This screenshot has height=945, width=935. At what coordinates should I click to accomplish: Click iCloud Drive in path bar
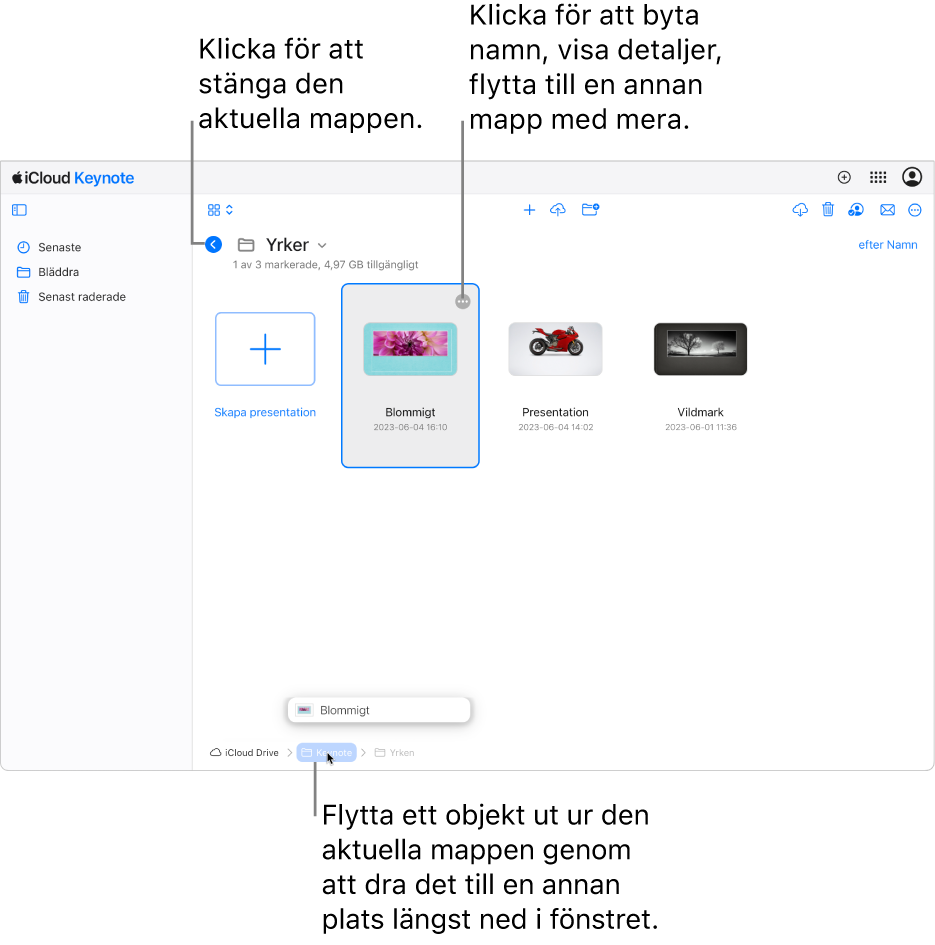click(x=244, y=753)
